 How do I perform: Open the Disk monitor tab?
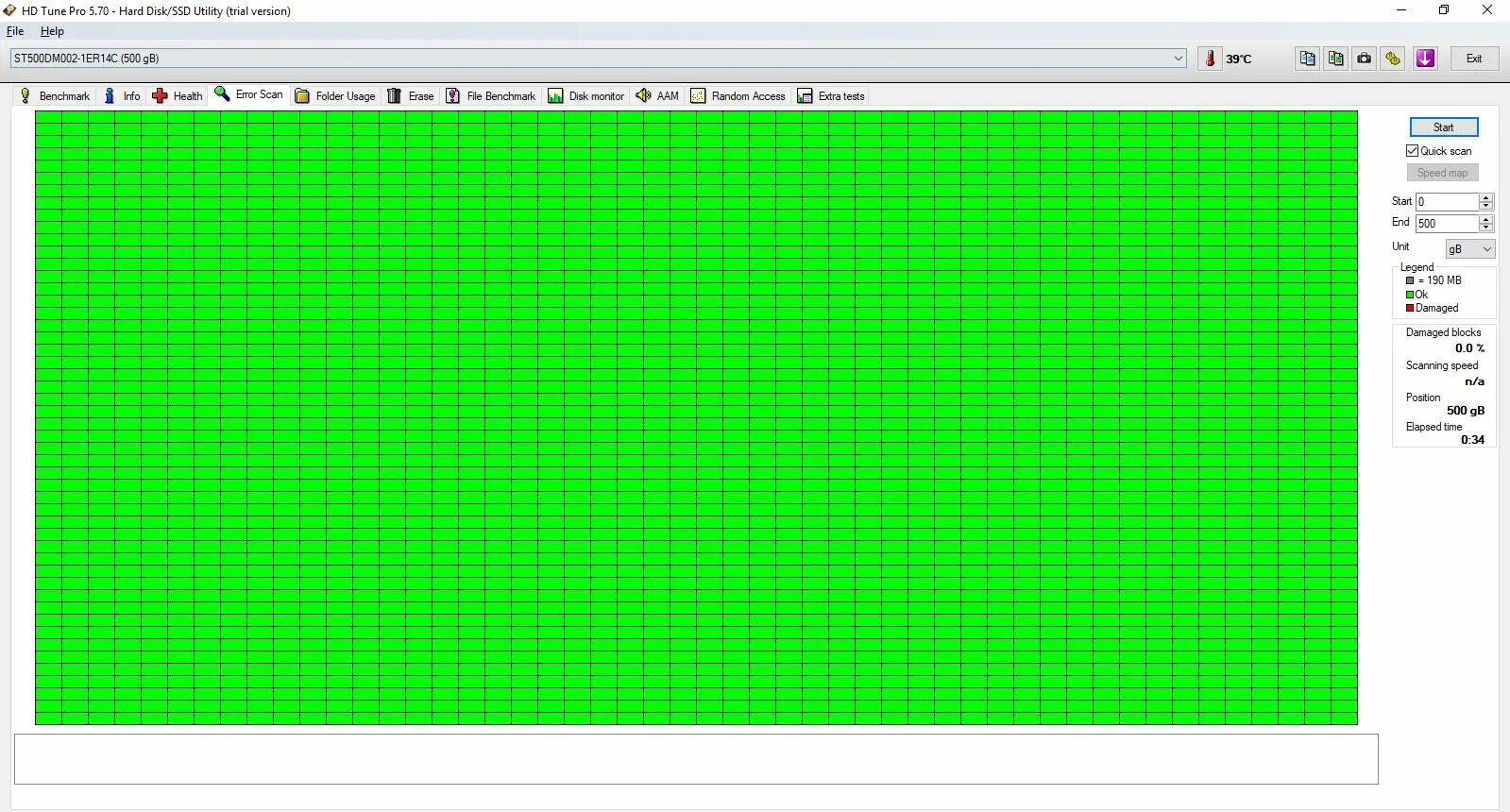click(586, 95)
